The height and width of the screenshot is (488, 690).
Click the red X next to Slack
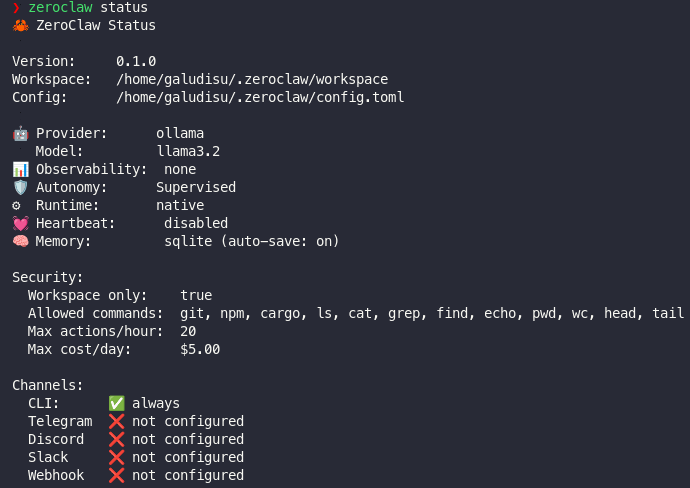point(116,457)
